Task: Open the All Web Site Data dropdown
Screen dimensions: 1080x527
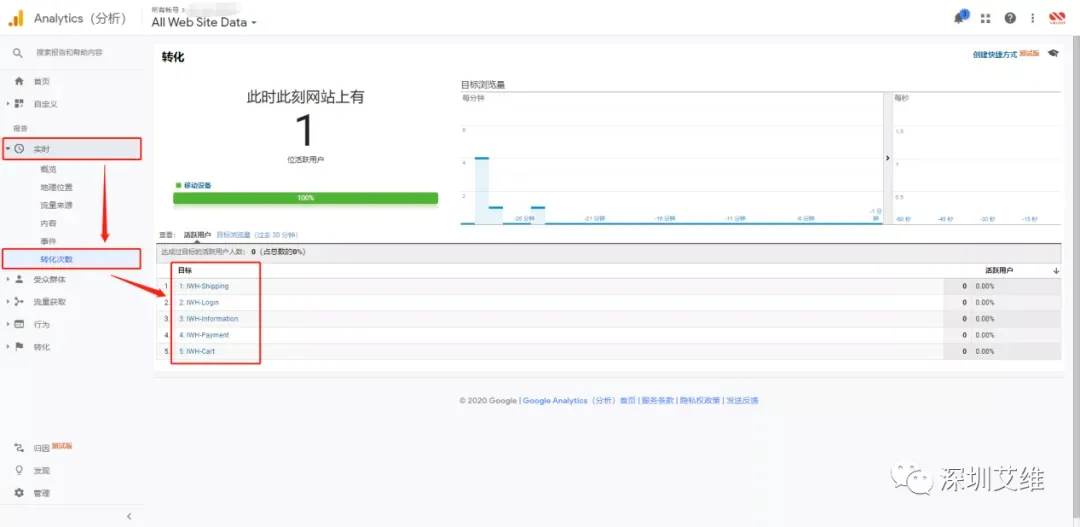Action: pos(204,22)
